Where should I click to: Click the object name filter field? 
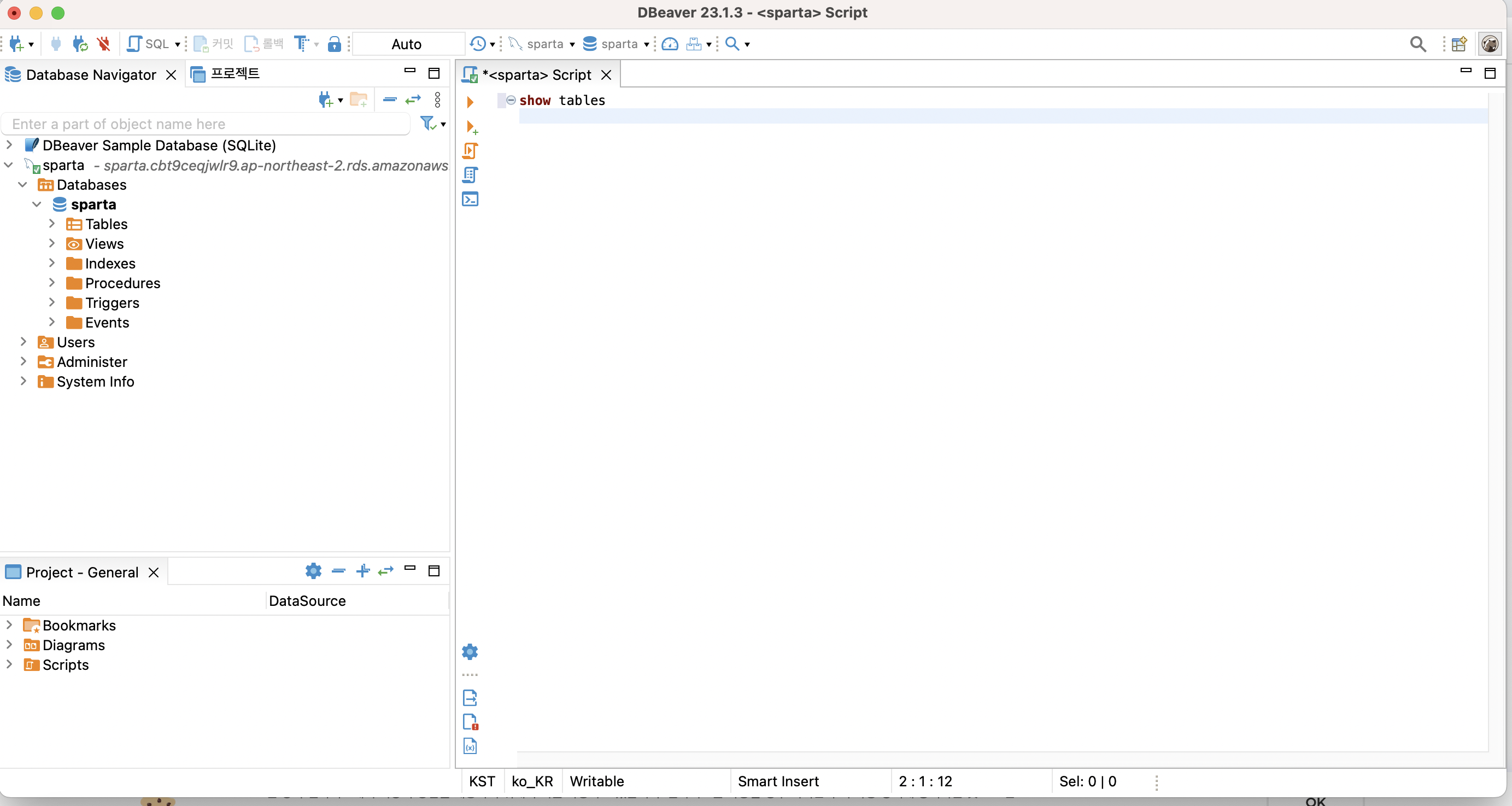click(206, 124)
